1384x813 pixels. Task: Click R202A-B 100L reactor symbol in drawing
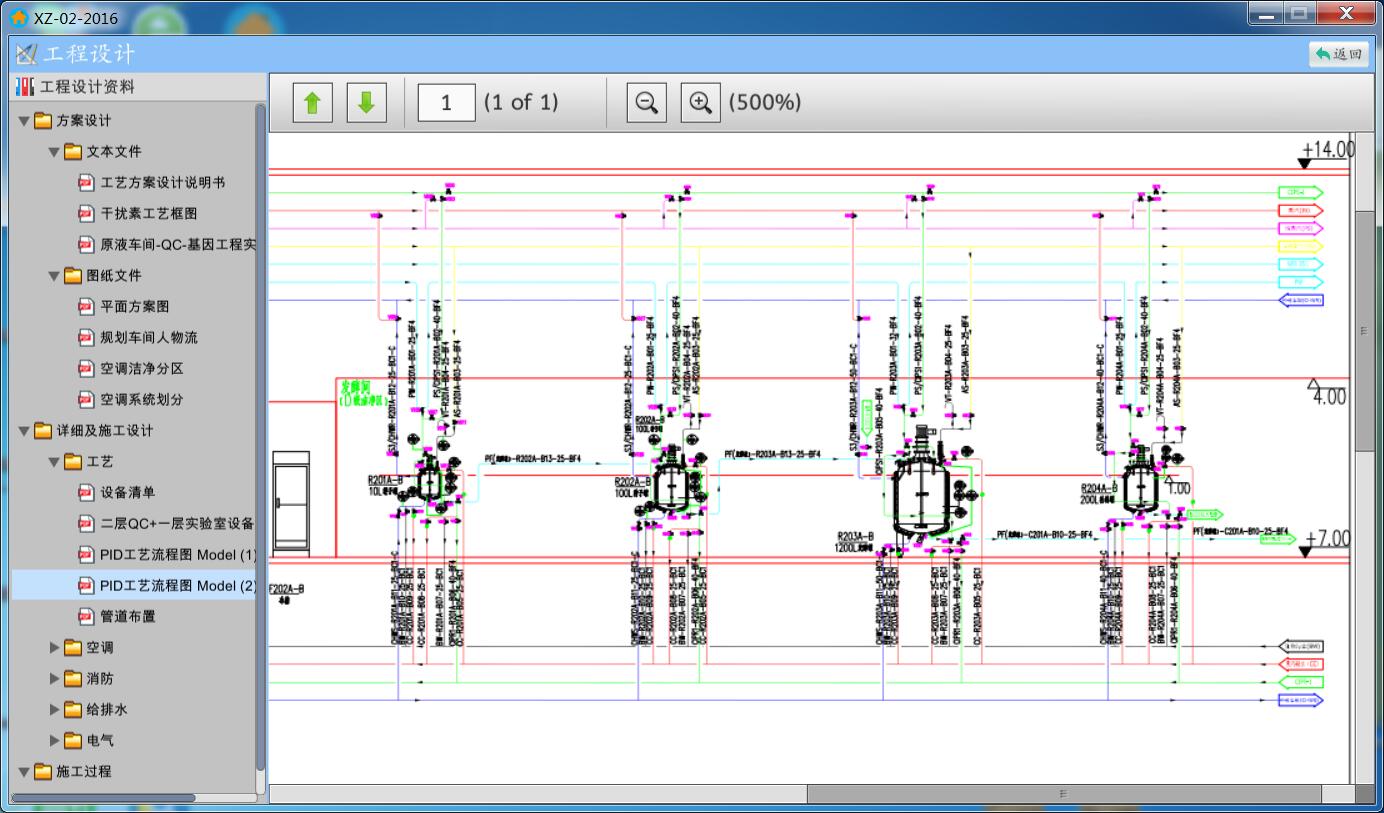671,484
